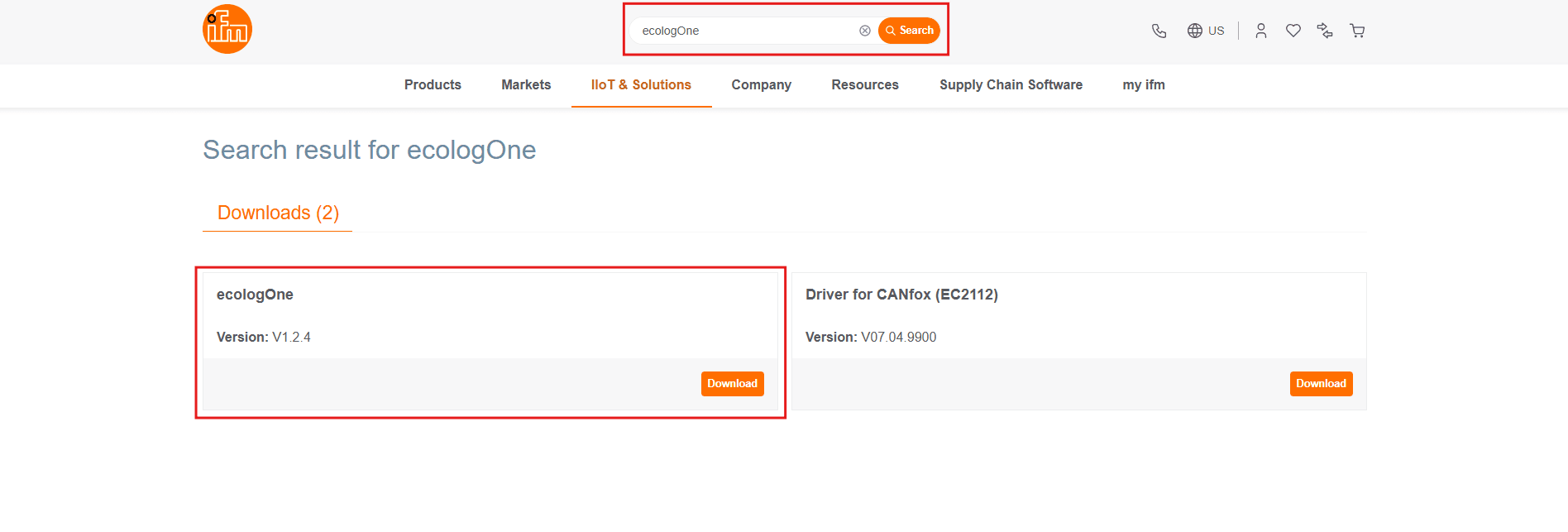This screenshot has width=1568, height=532.
Task: Open the Resources menu
Action: [865, 85]
